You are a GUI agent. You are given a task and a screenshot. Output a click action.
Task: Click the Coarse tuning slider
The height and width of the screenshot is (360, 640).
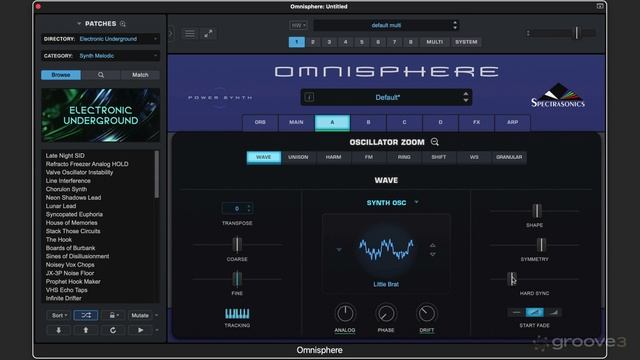[x=237, y=244]
